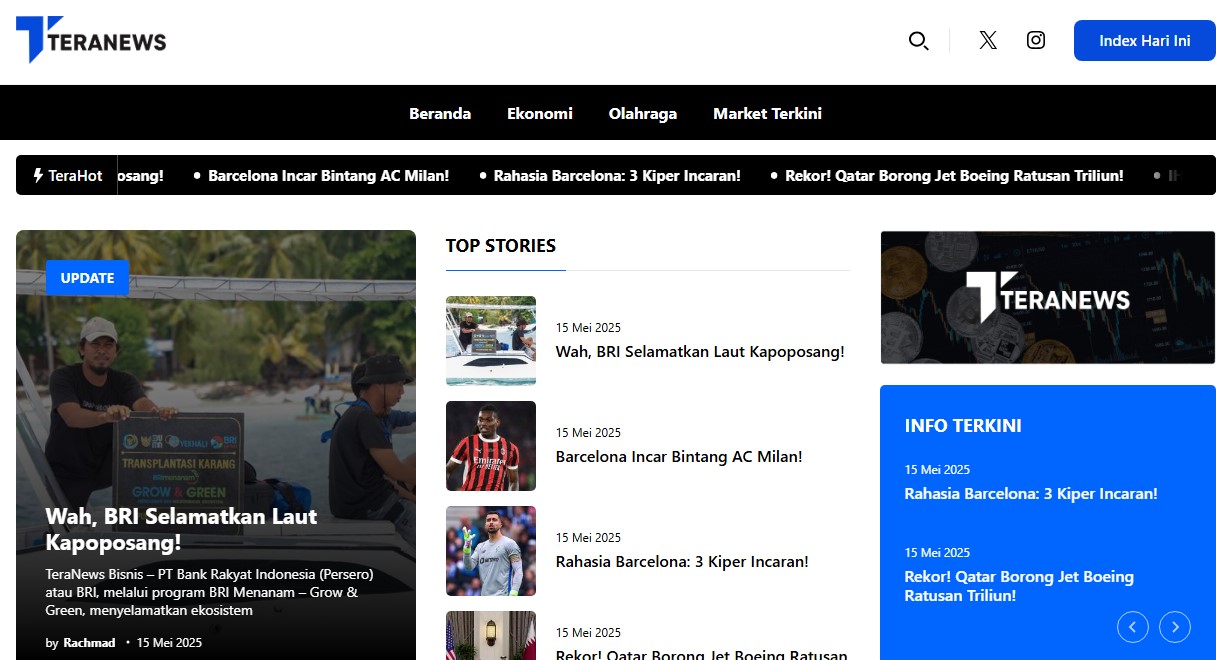Open the Ekonomi menu item
This screenshot has width=1216, height=660.
pyautogui.click(x=540, y=113)
